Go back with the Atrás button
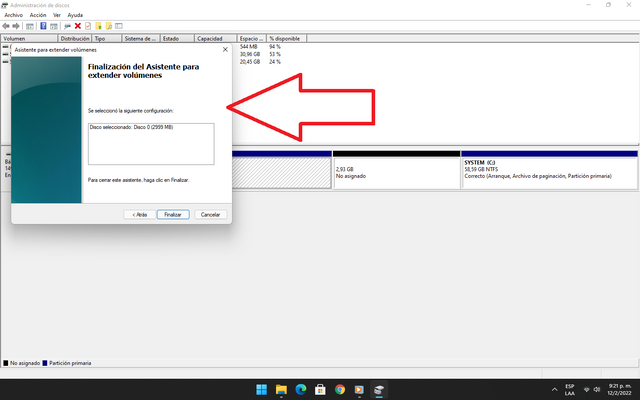Image resolution: width=640 pixels, height=400 pixels. 140,215
